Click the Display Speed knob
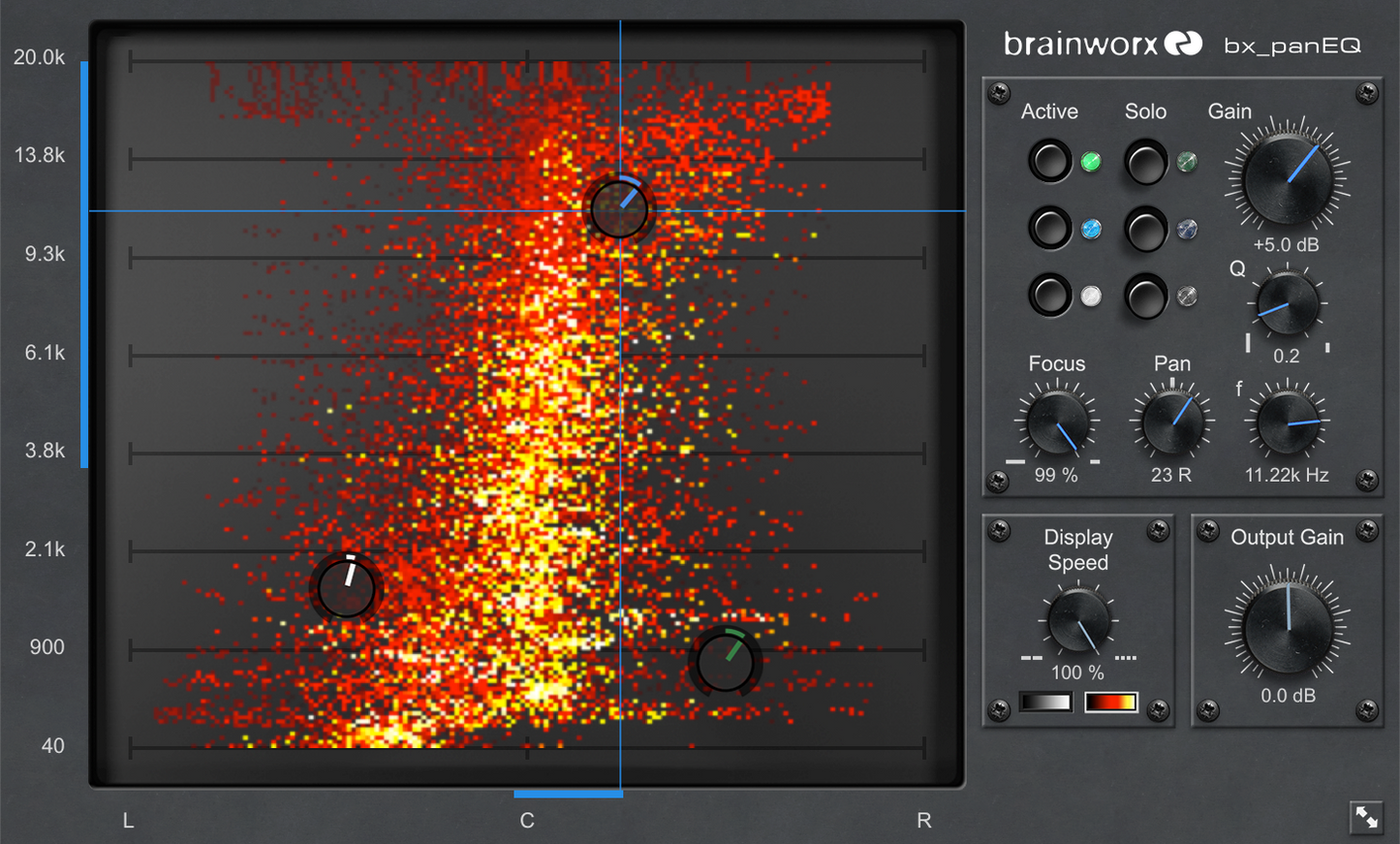 pyautogui.click(x=1078, y=622)
